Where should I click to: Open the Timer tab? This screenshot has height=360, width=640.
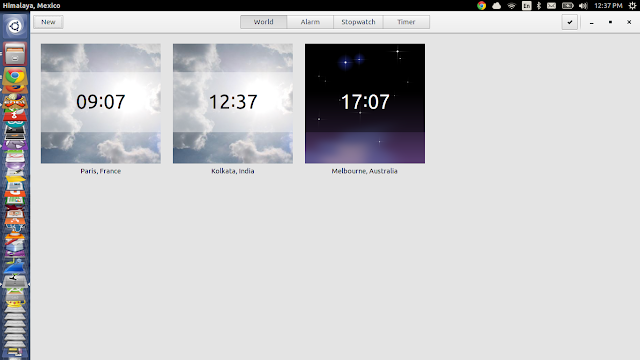[406, 22]
